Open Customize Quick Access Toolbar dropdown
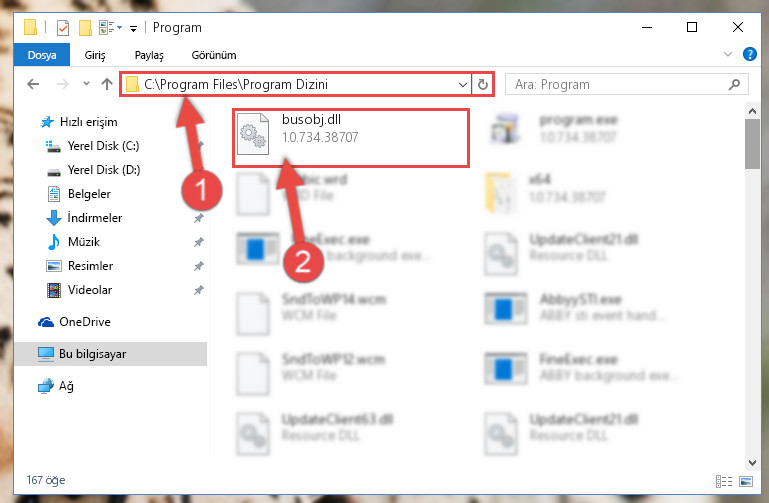 click(133, 28)
